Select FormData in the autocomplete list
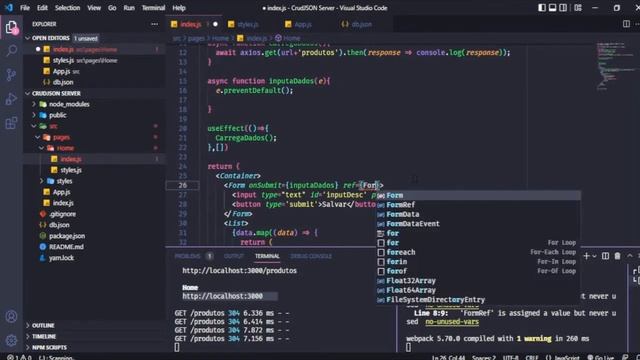 click(478, 214)
